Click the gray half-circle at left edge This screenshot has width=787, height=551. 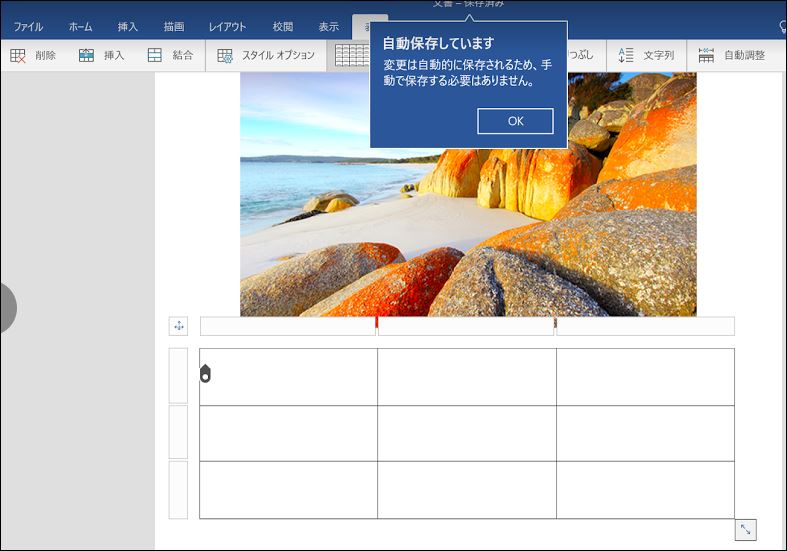coord(9,308)
